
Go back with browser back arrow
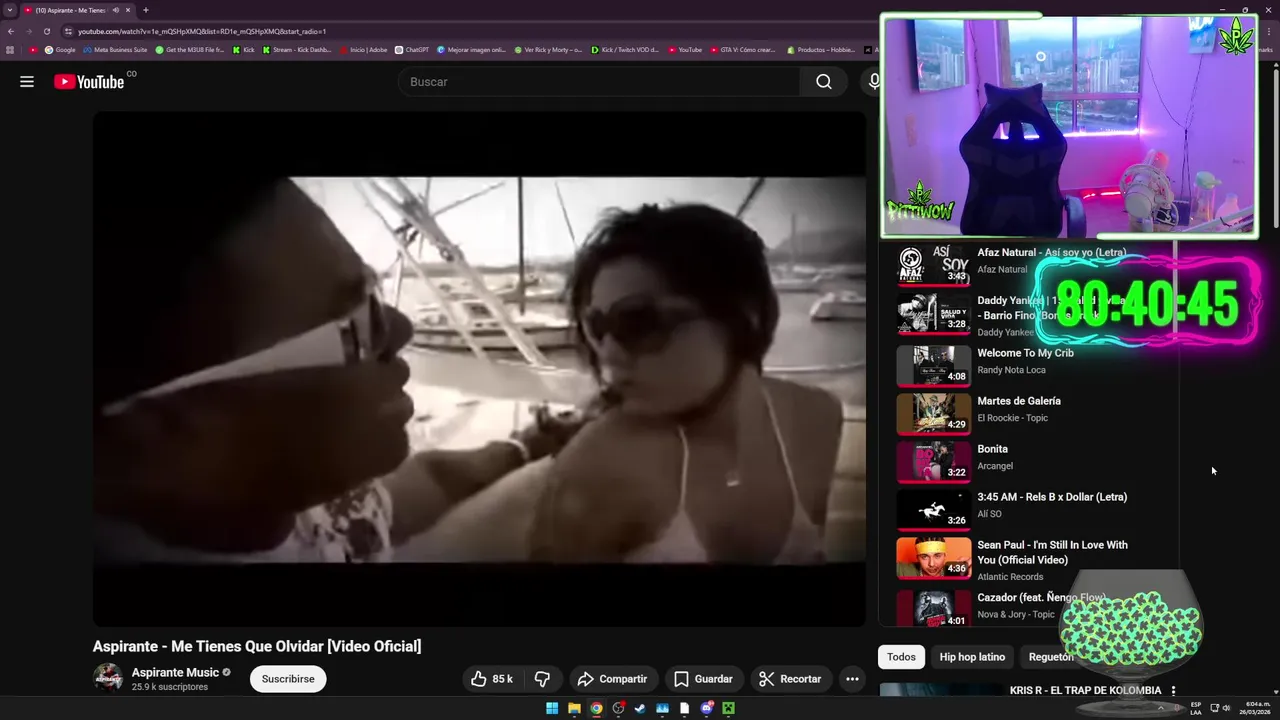tap(11, 31)
